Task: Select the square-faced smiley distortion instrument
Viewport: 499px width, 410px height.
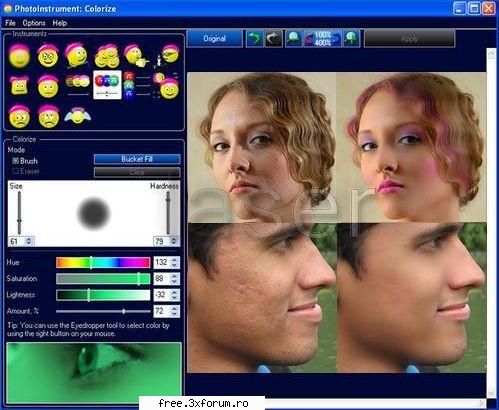Action: (x=19, y=86)
